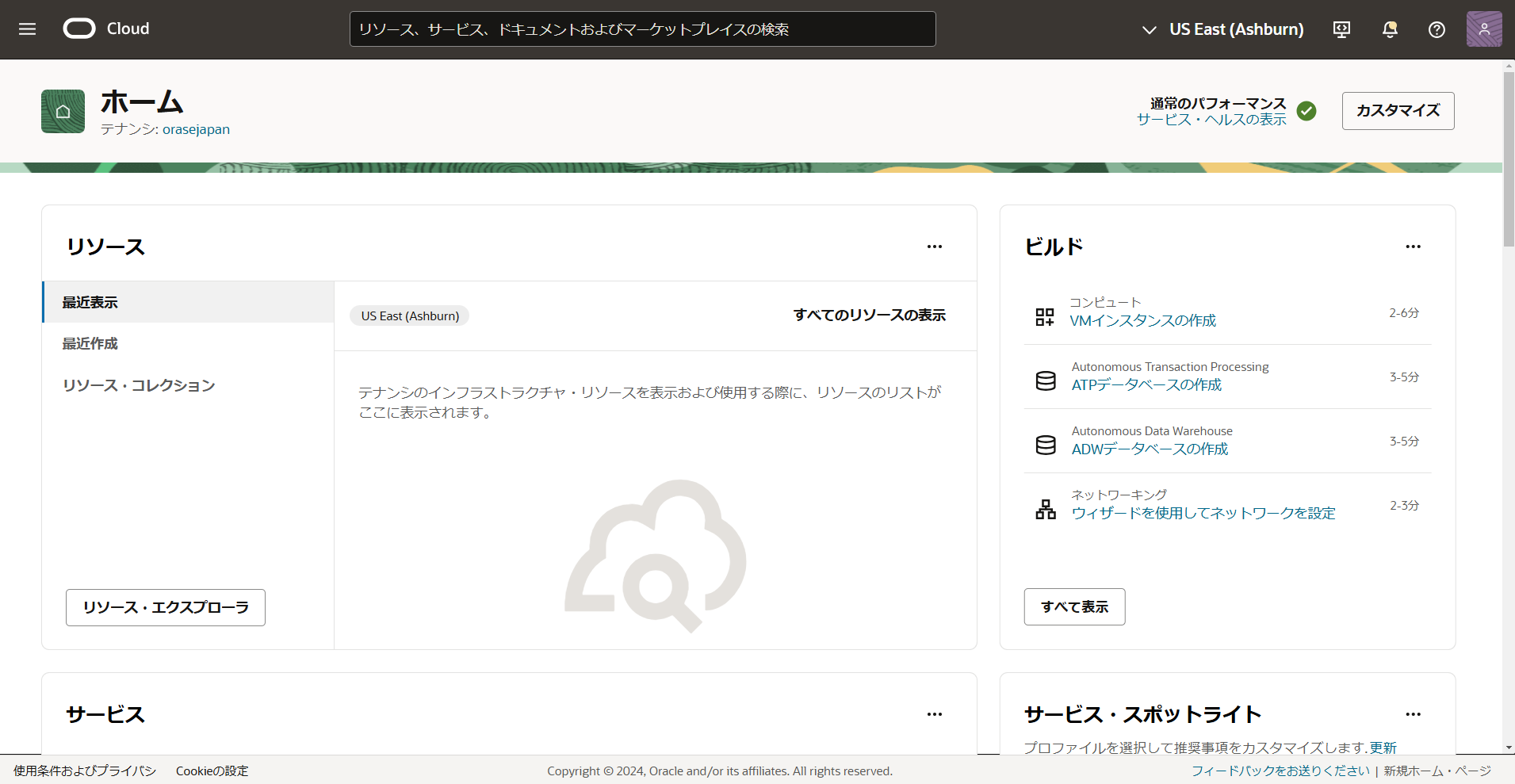
Task: Open the hamburger navigation menu
Action: click(x=28, y=29)
